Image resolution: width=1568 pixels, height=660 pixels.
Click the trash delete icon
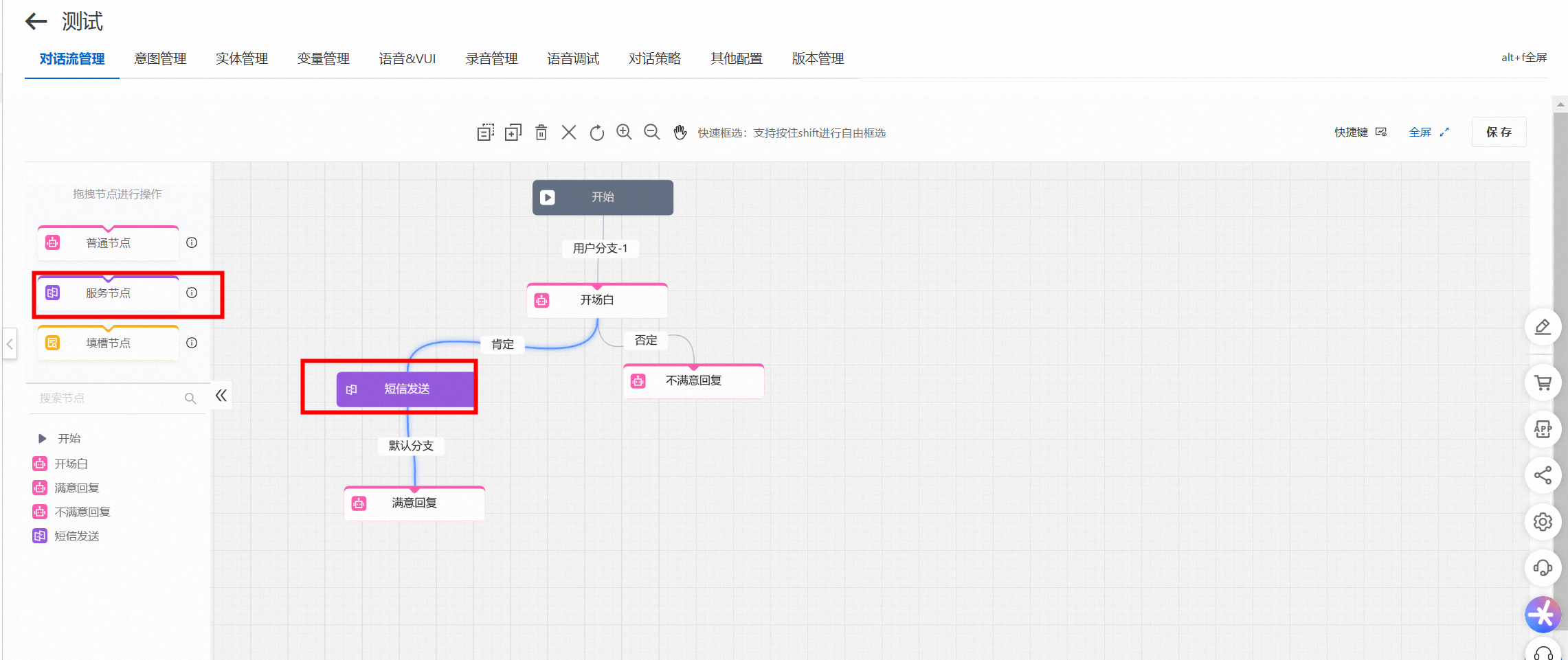[x=541, y=132]
